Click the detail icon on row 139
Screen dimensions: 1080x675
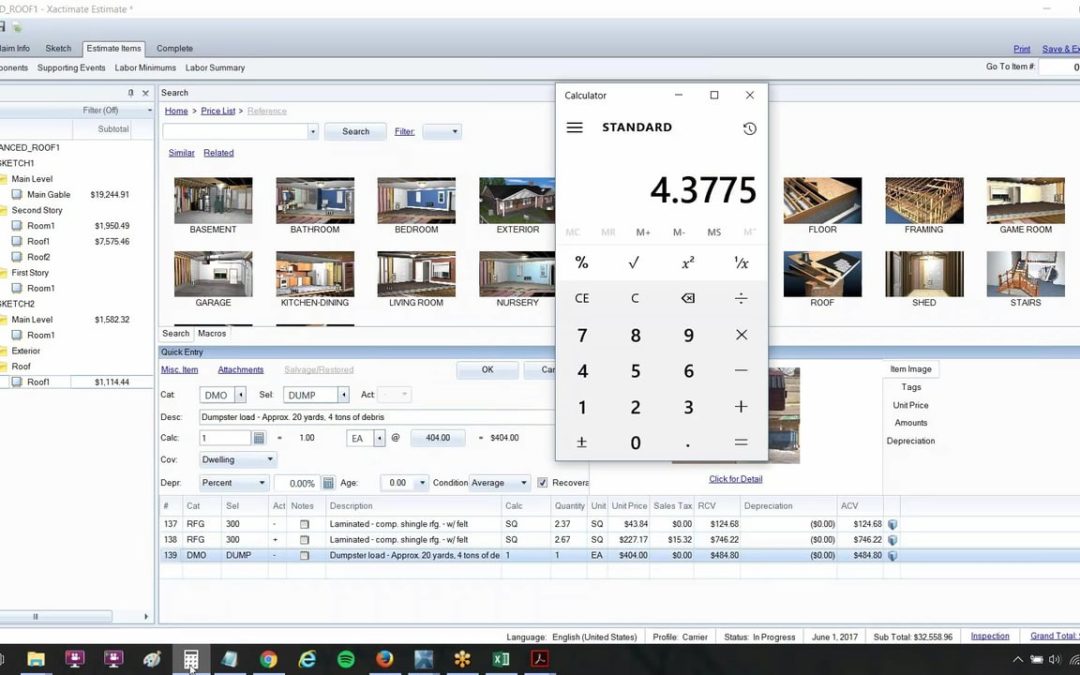892,555
